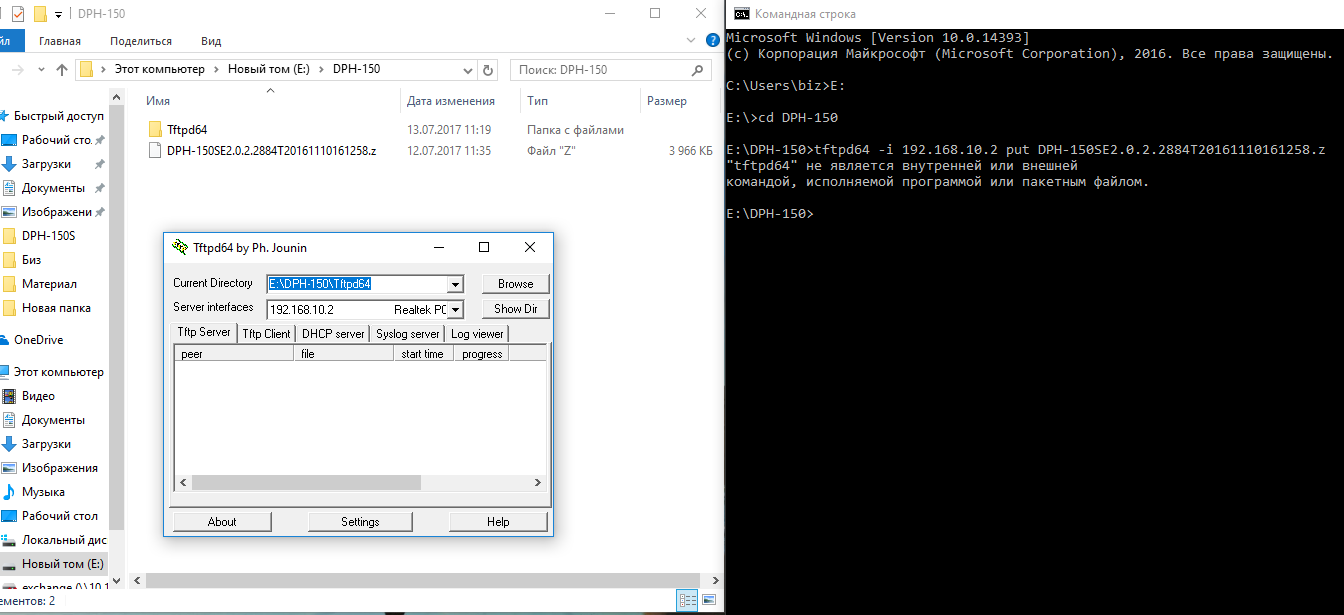1344x615 pixels.
Task: Open the Current Directory dropdown in Tftpd64
Action: tap(455, 284)
